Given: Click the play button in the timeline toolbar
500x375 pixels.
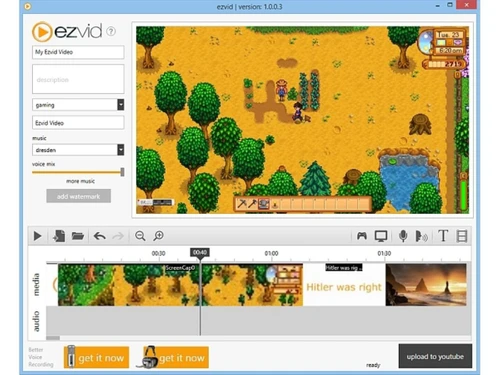Looking at the screenshot, I should 37,236.
